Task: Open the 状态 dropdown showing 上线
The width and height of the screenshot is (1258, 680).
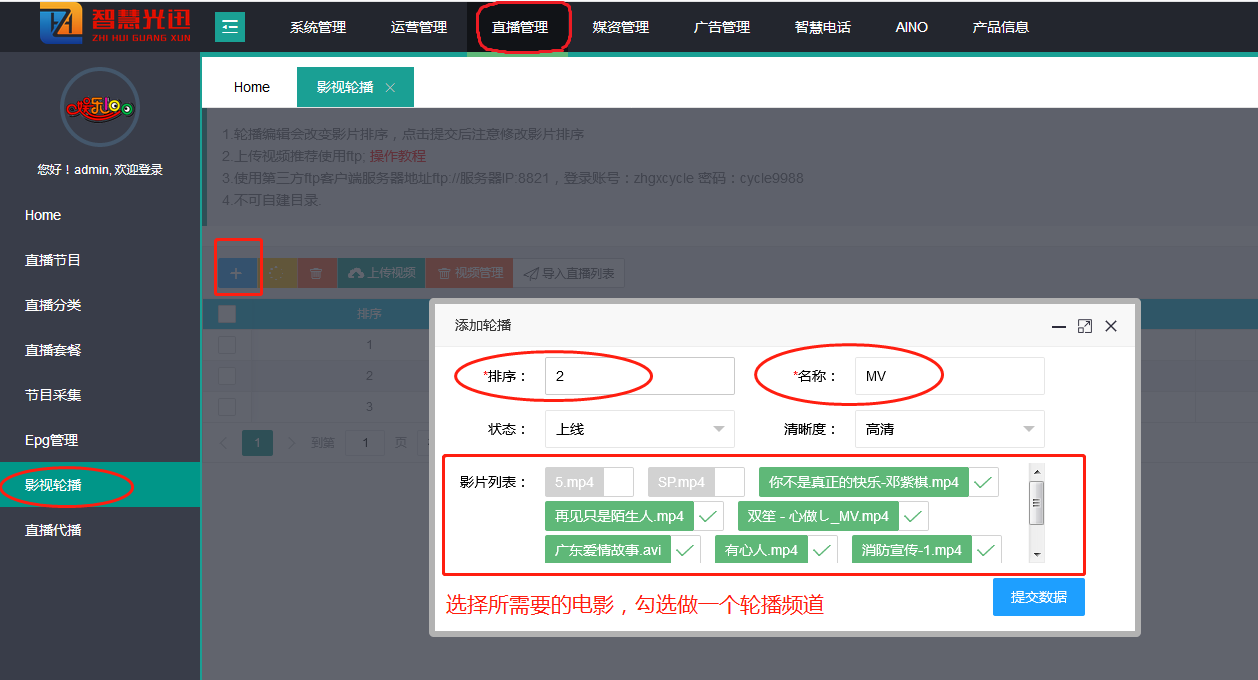Action: pos(639,429)
